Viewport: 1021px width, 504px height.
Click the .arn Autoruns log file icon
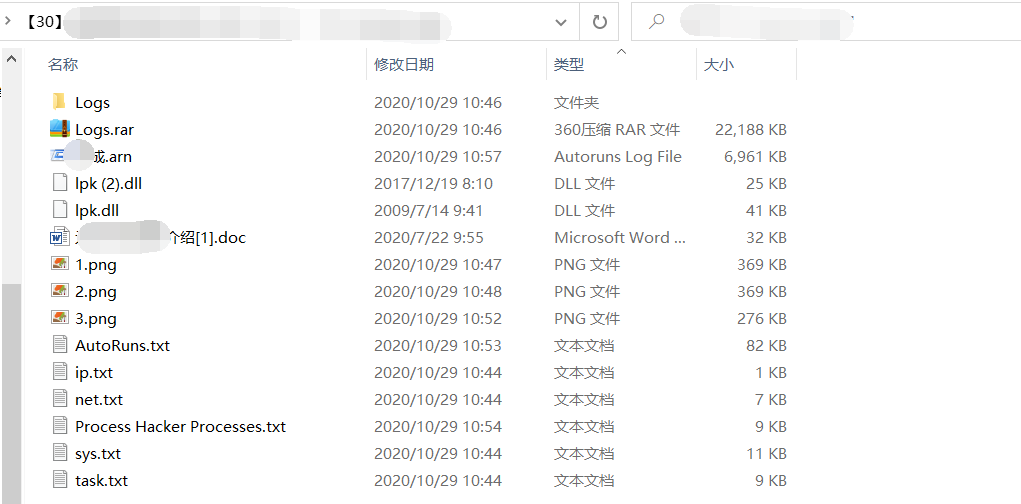[x=59, y=156]
